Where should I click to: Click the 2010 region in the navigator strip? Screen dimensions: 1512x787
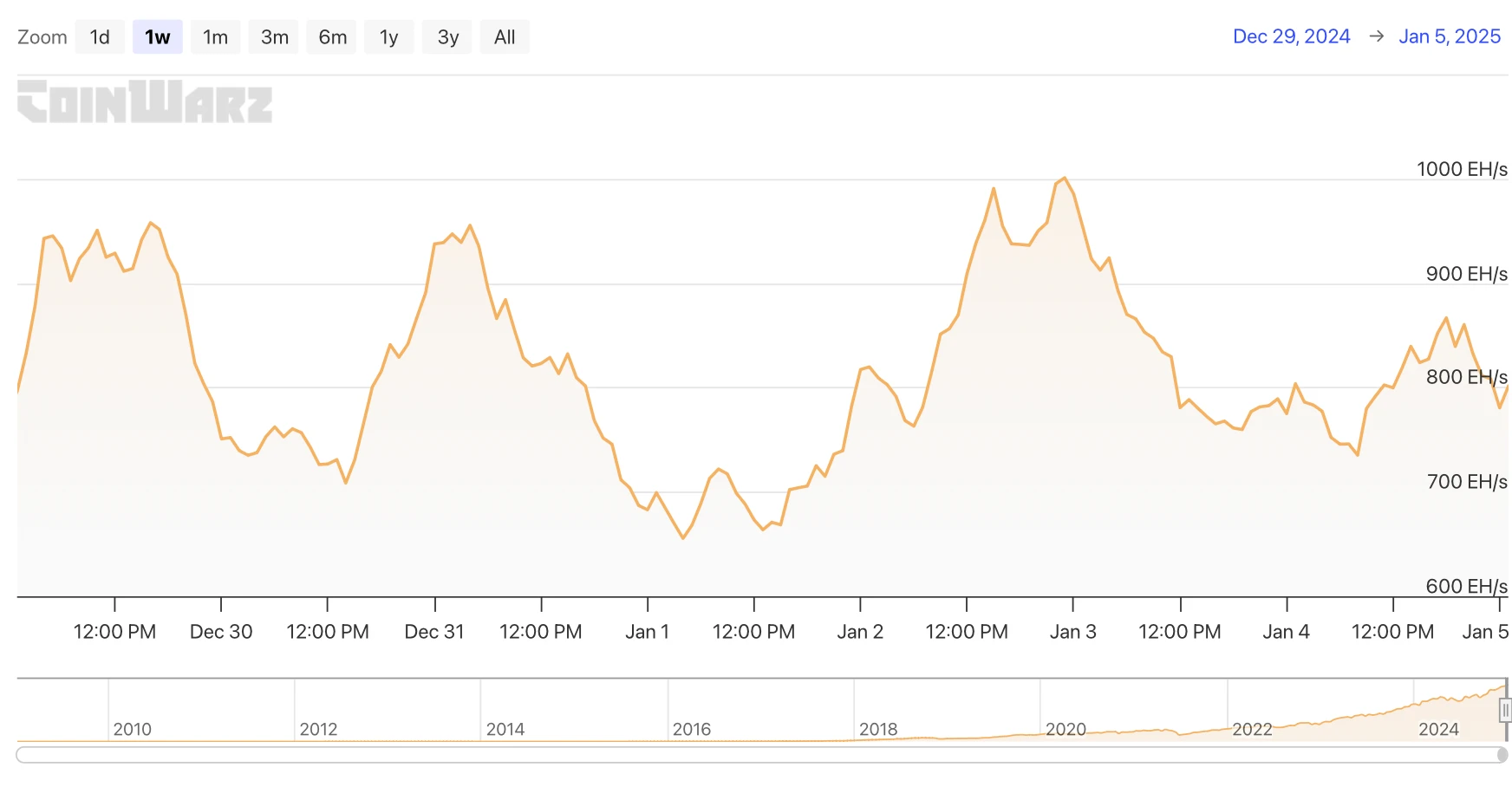click(x=133, y=729)
